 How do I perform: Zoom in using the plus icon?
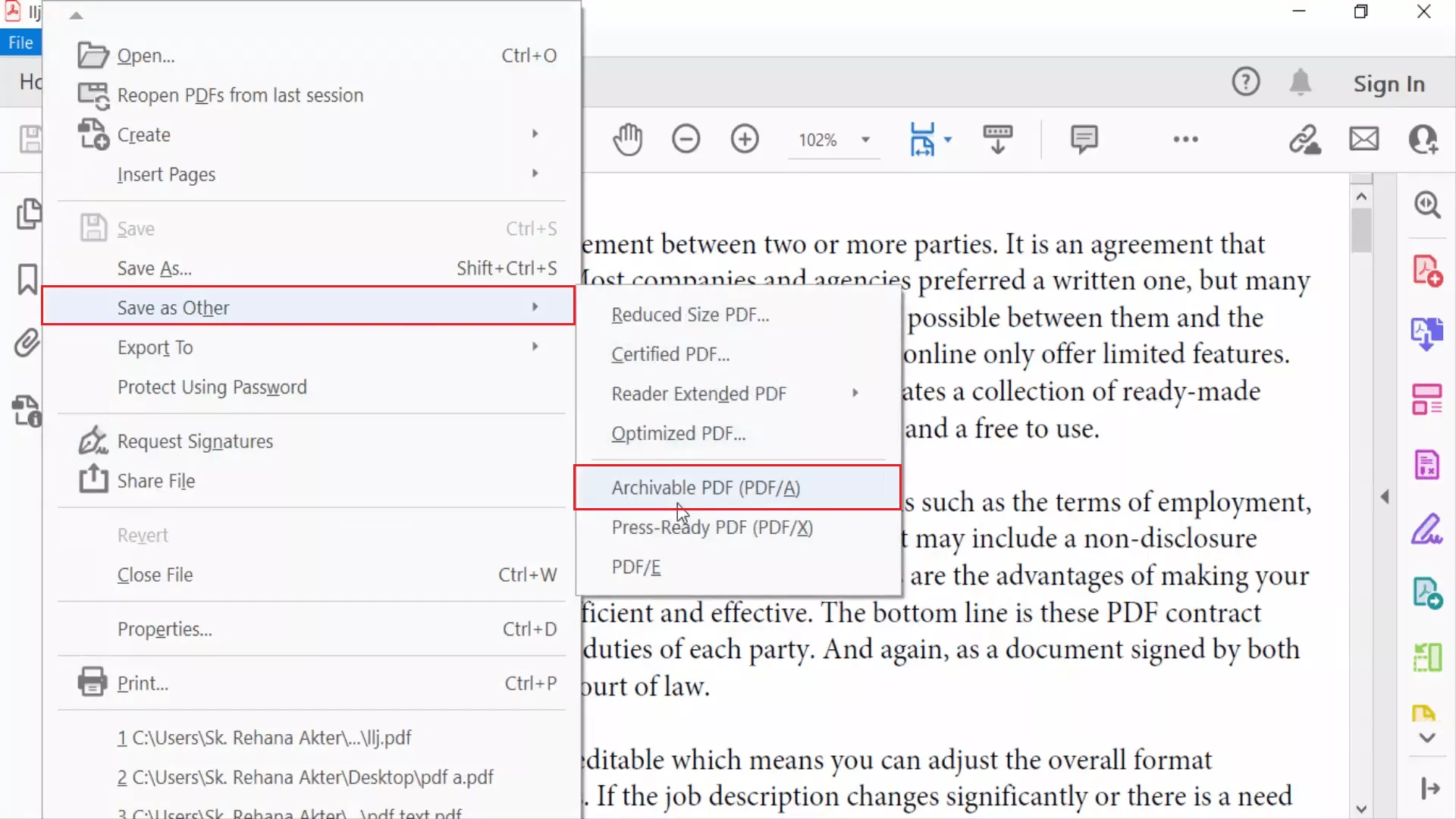(744, 139)
